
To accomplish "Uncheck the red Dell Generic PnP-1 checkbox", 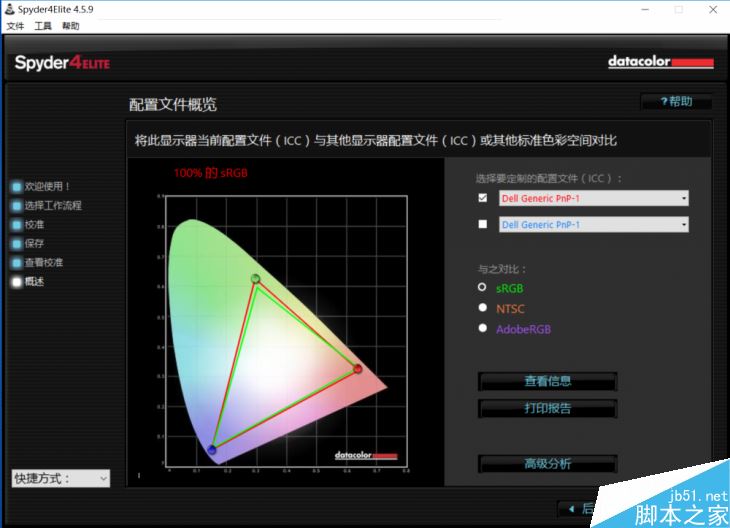I will click(x=483, y=198).
